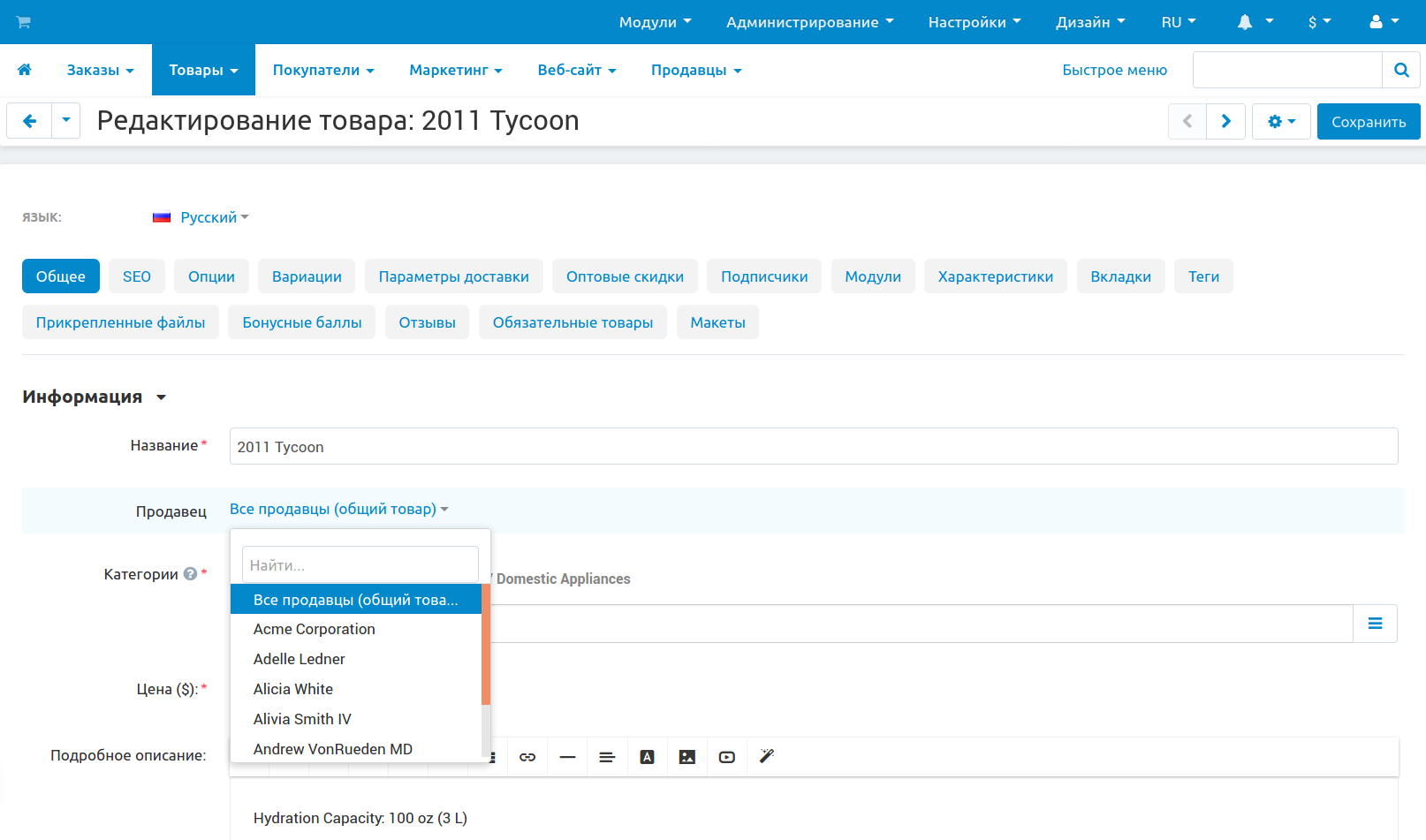The width and height of the screenshot is (1426, 840).
Task: Click the magic wand editor icon
Action: 766,756
